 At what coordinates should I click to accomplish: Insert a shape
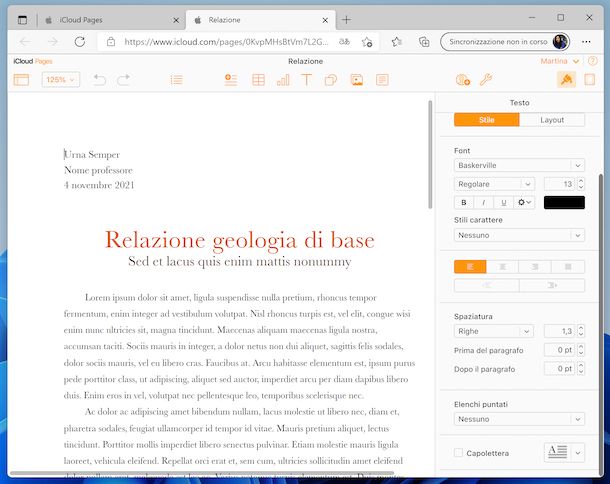point(331,80)
